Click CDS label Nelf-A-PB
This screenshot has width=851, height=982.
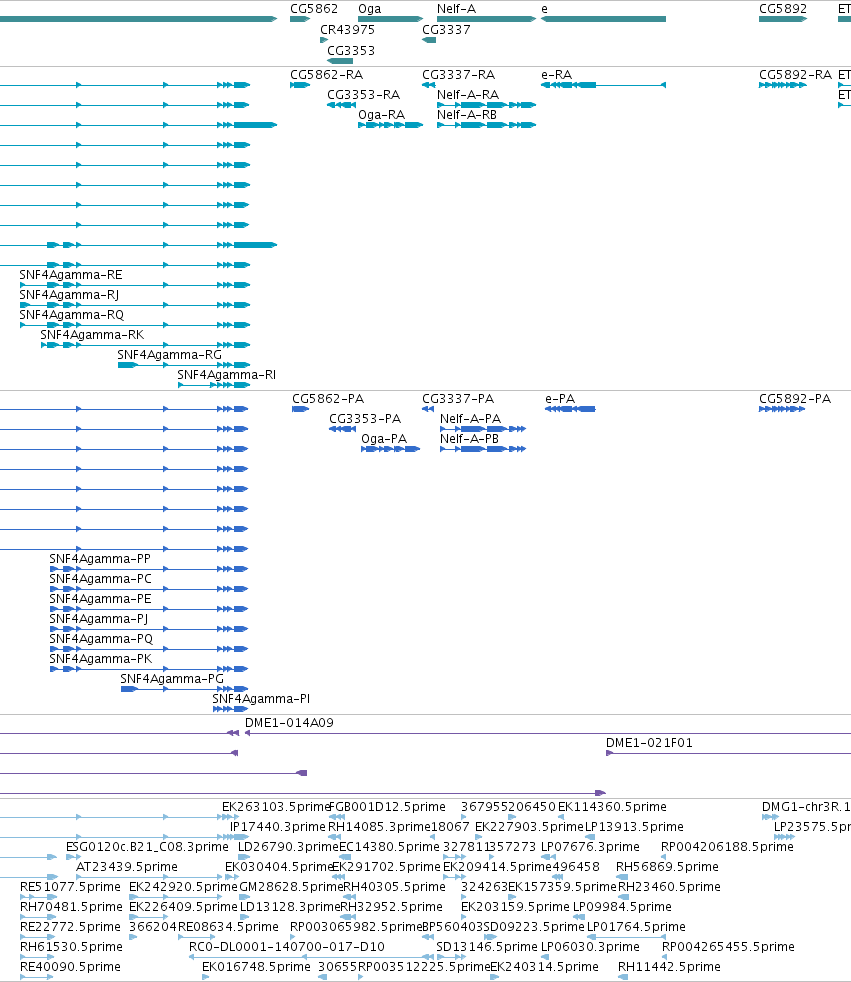pos(469,439)
